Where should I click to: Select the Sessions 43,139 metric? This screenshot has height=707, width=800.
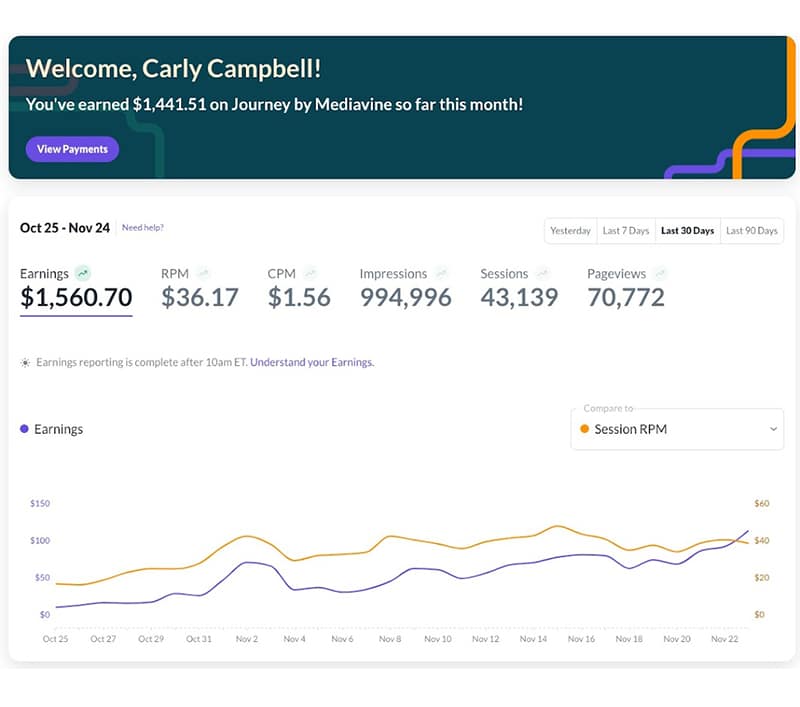(519, 289)
